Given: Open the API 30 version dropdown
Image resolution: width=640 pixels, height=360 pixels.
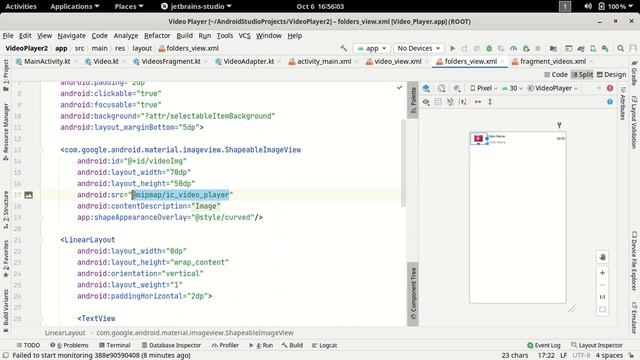Looking at the screenshot, I should [x=512, y=88].
